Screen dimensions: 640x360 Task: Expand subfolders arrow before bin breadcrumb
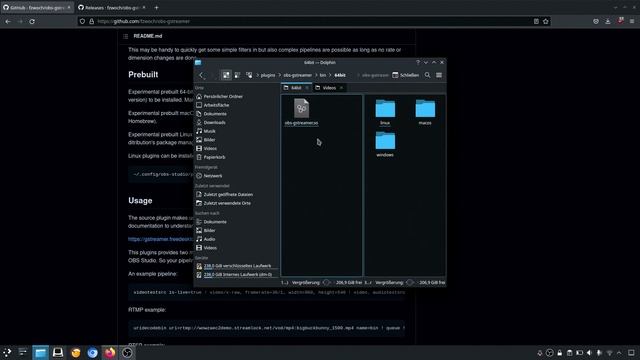(316, 75)
